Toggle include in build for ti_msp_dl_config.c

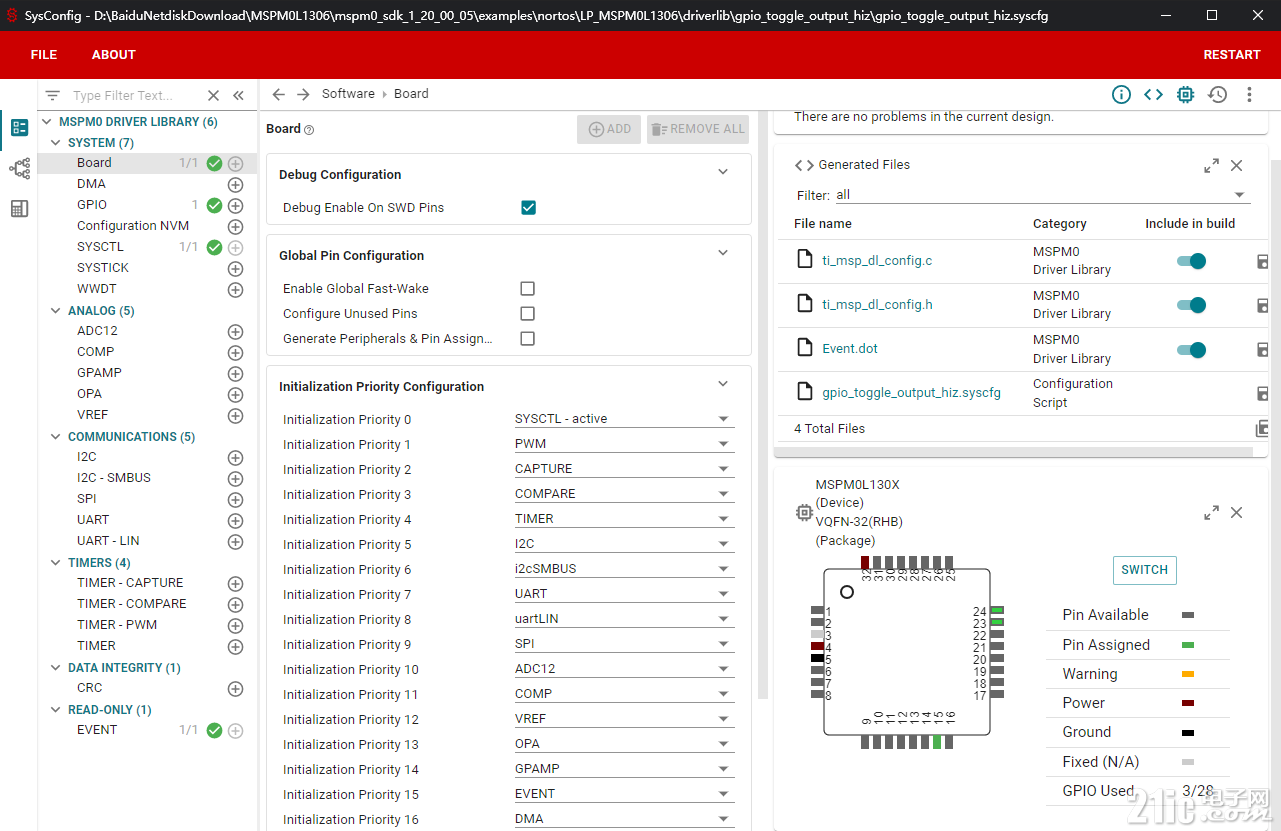coord(1191,261)
